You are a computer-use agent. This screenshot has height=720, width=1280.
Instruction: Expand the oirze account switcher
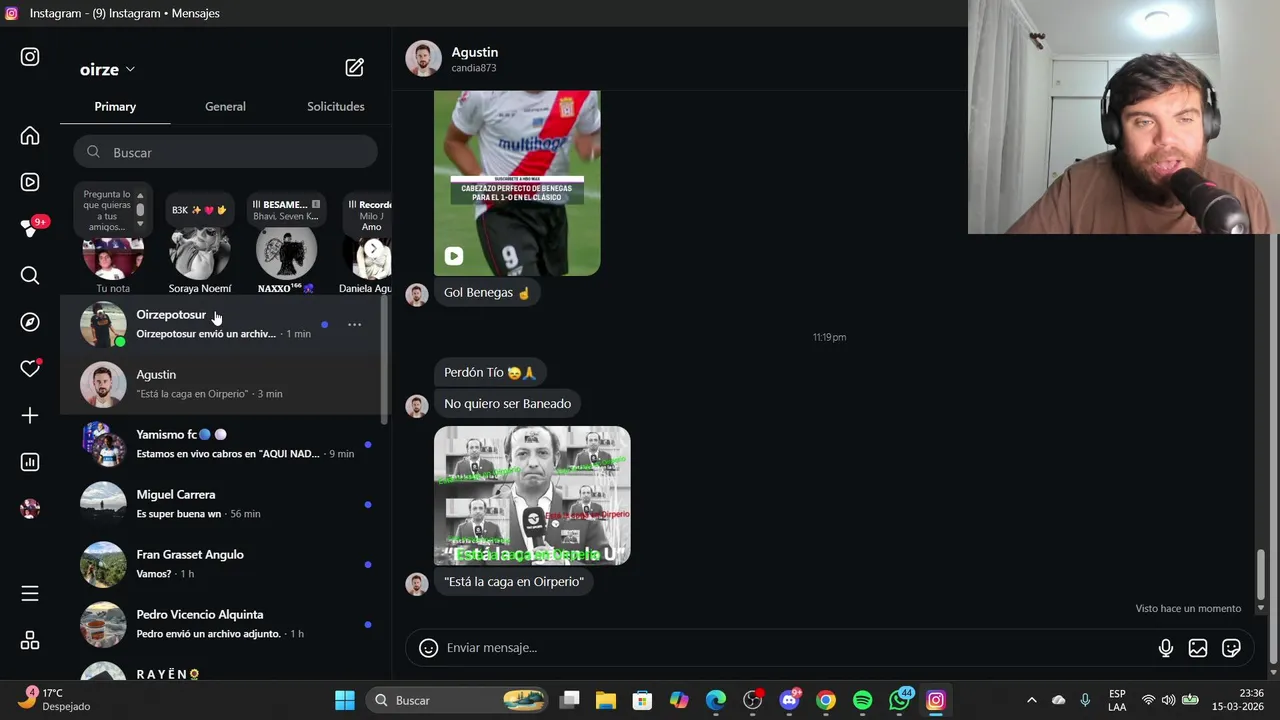tap(107, 69)
